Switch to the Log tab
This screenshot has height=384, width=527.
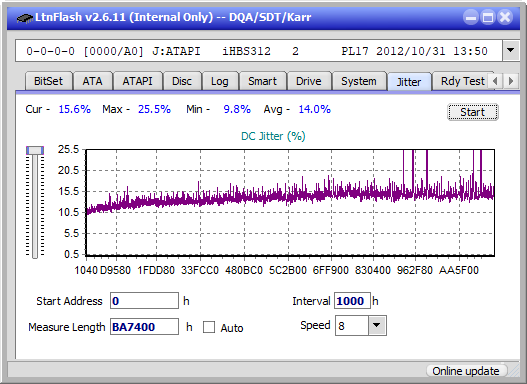click(x=220, y=81)
